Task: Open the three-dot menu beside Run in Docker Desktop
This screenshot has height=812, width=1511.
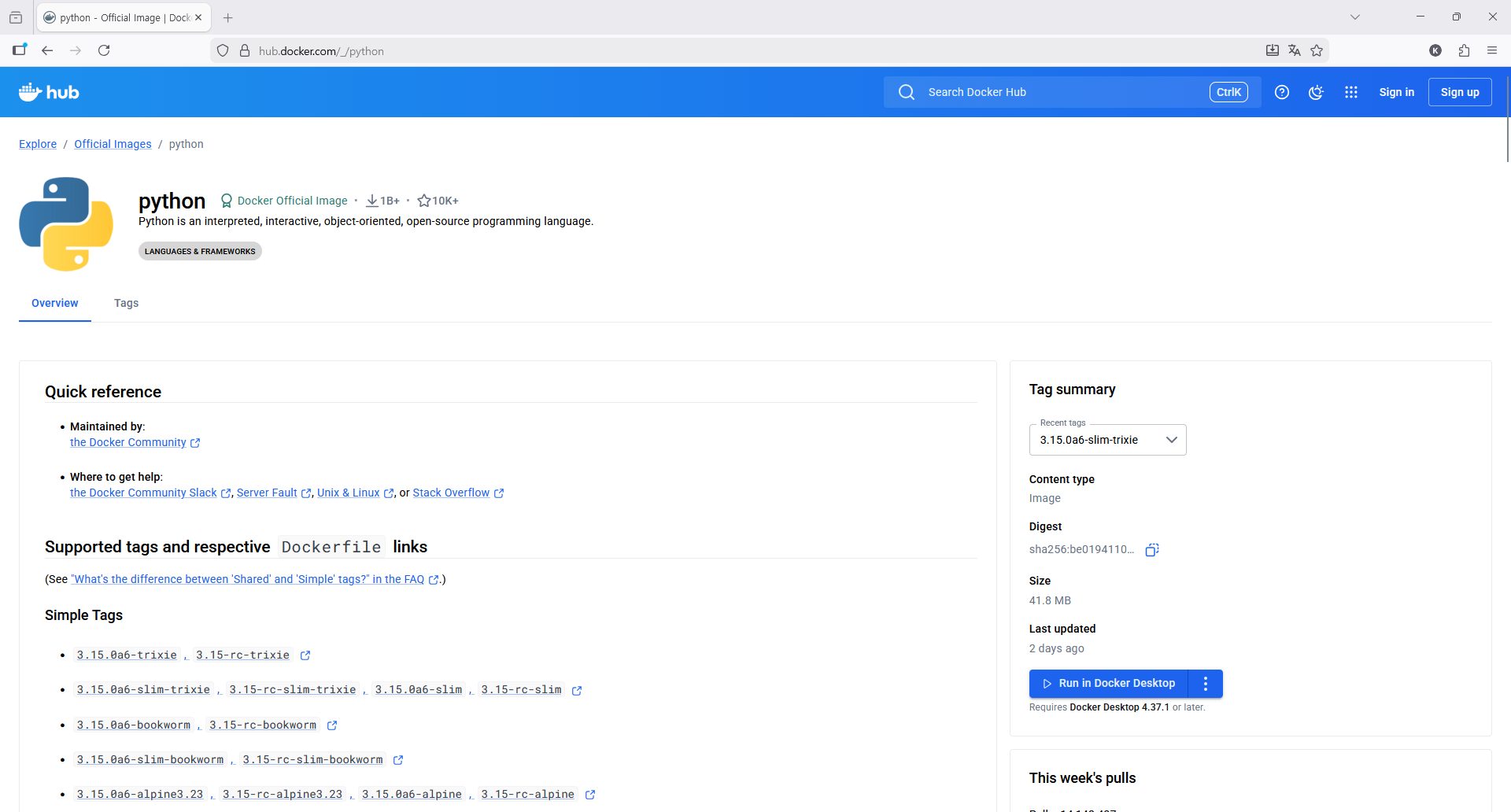Action: [x=1206, y=684]
